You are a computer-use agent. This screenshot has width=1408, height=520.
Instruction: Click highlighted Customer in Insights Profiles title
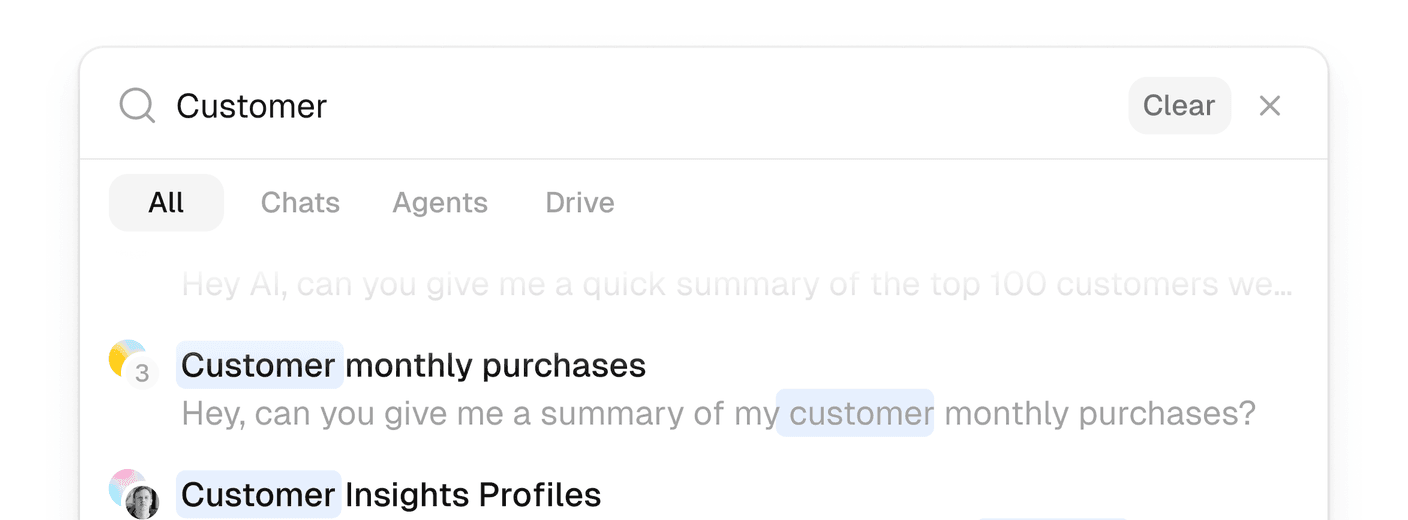click(x=258, y=494)
